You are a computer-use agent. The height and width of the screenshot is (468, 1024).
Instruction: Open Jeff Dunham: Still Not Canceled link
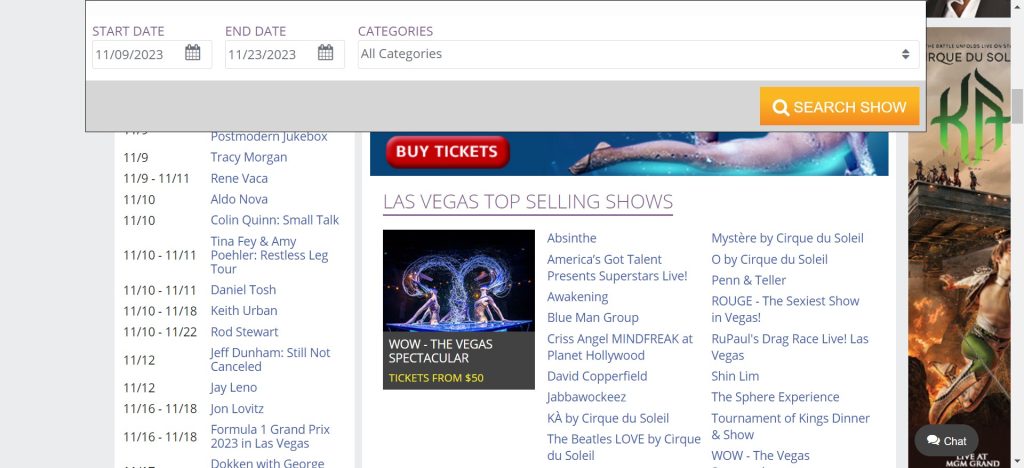270,360
